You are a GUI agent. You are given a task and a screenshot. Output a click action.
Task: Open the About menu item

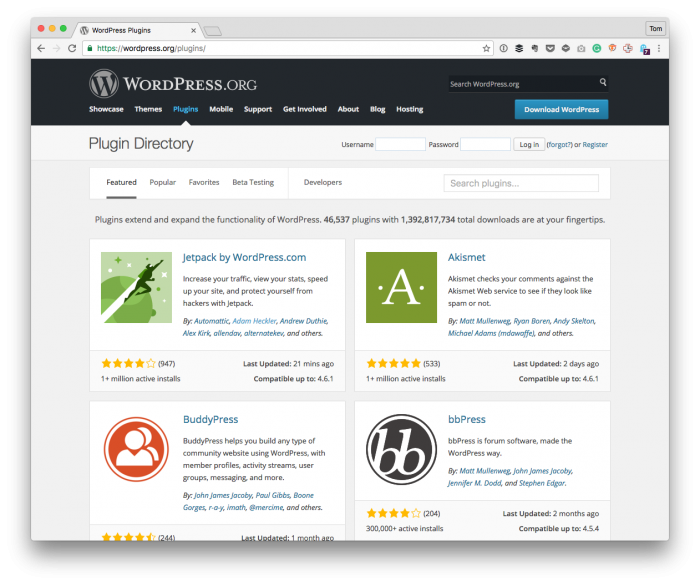348,109
